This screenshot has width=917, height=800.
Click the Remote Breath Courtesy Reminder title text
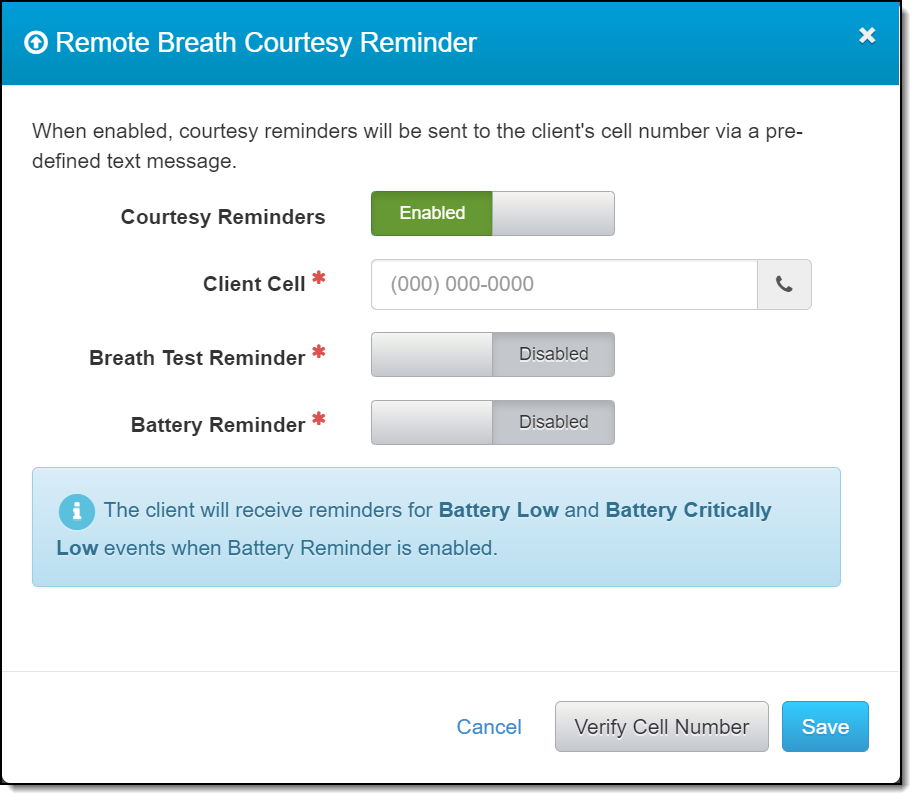pos(266,43)
